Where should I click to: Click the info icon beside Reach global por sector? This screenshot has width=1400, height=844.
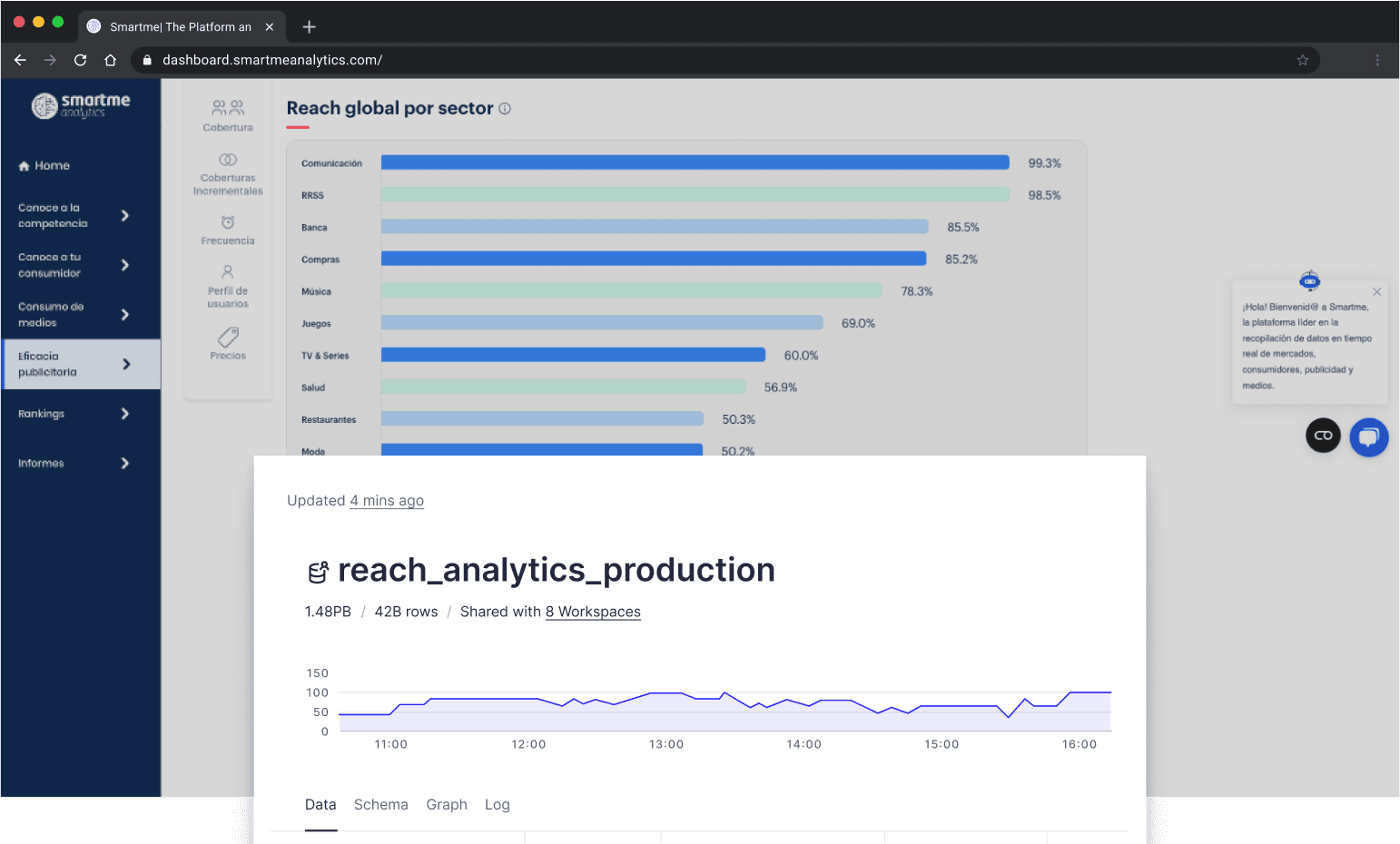505,108
